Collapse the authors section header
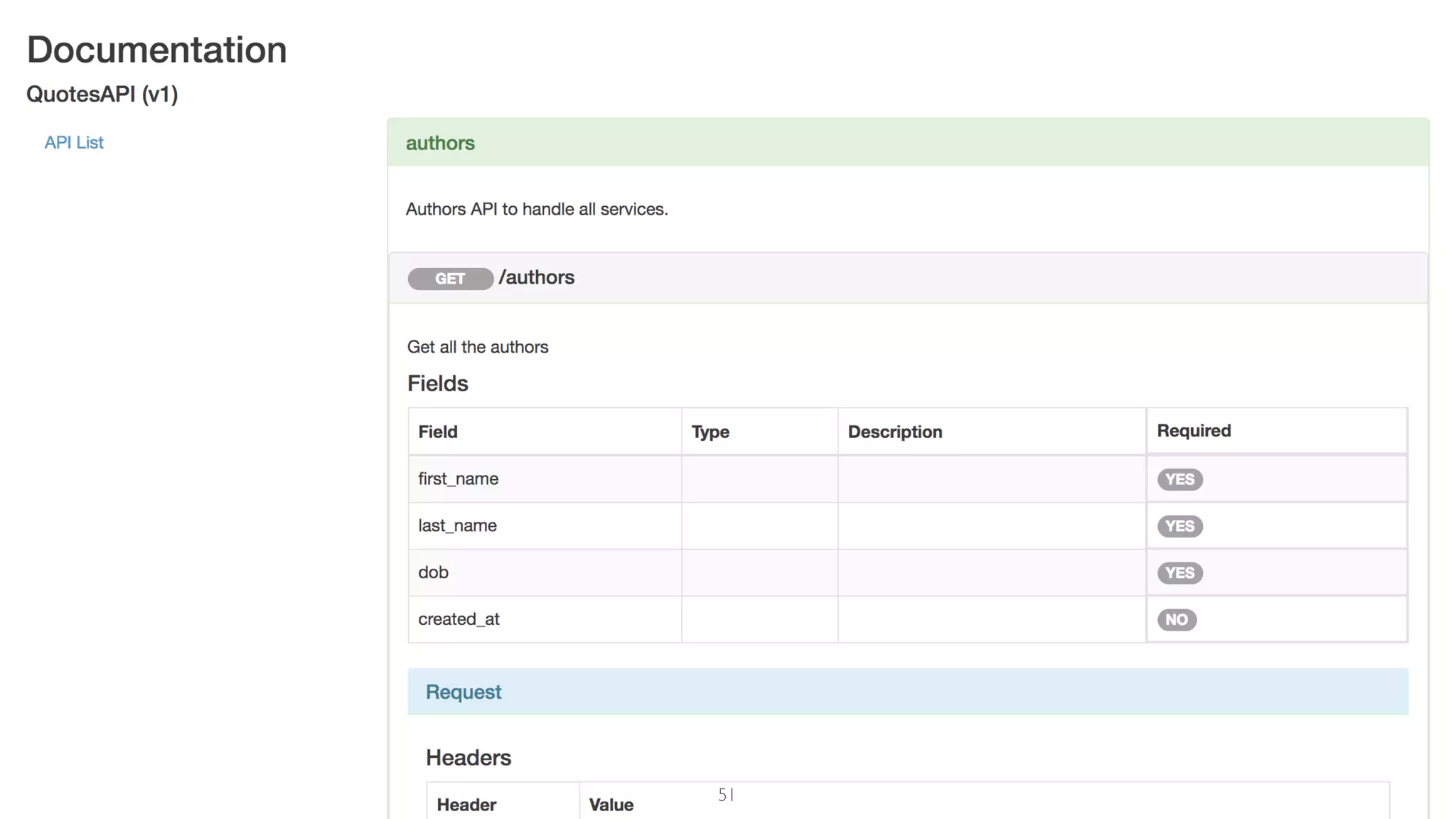The image size is (1456, 819). click(440, 143)
